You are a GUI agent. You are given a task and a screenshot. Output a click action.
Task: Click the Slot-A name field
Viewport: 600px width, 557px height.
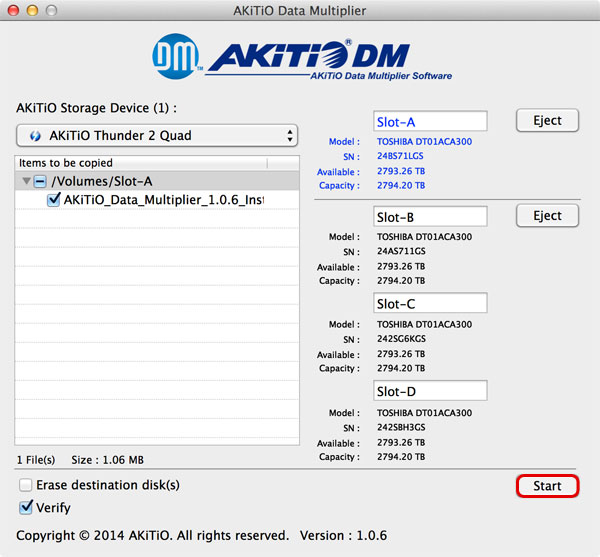430,122
